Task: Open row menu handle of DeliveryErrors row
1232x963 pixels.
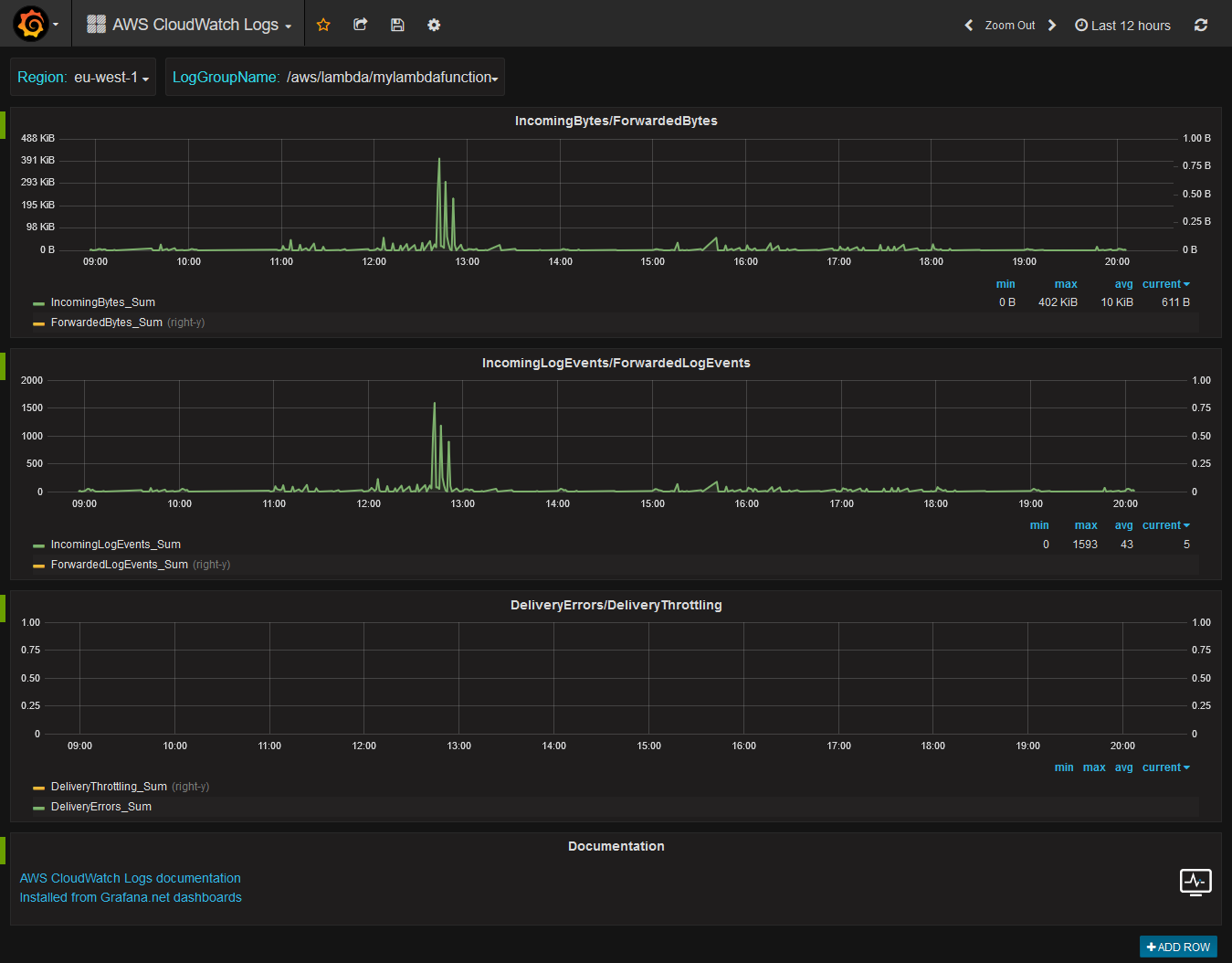Action: [3, 608]
